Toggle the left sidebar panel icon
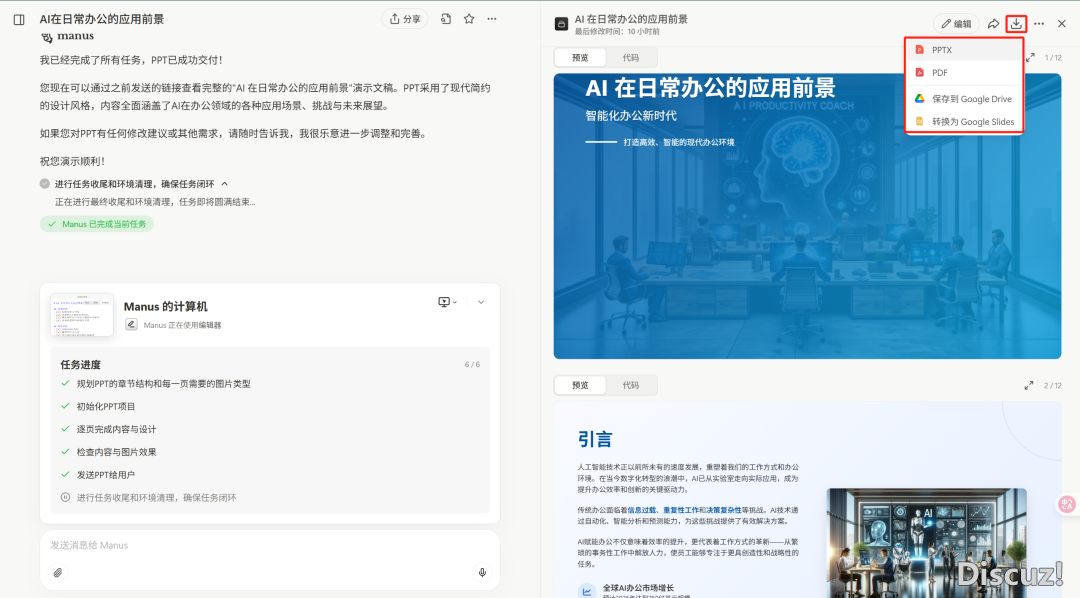This screenshot has width=1080, height=598. [19, 19]
